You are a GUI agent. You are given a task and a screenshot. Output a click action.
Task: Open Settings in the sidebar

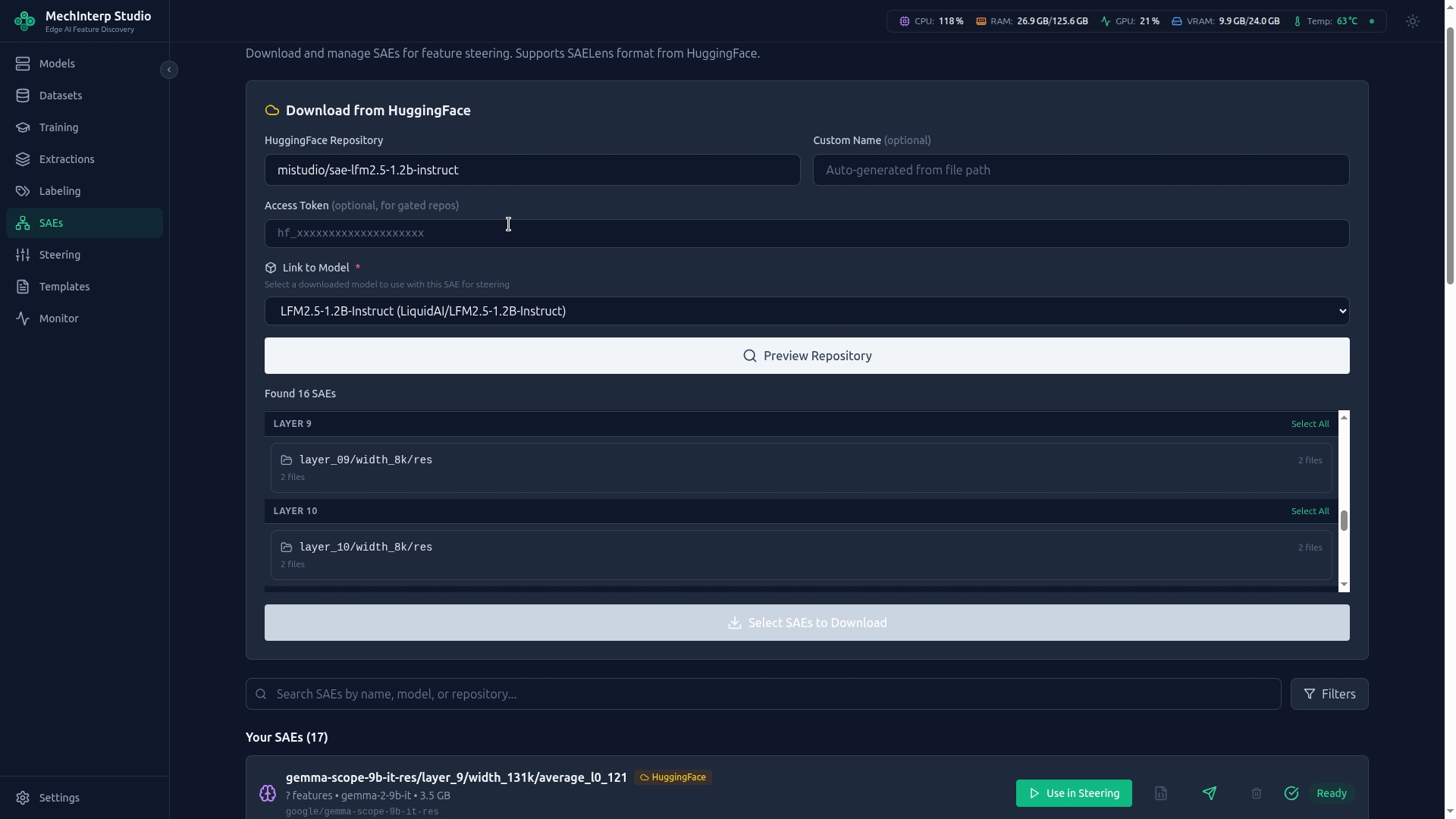[x=84, y=798]
